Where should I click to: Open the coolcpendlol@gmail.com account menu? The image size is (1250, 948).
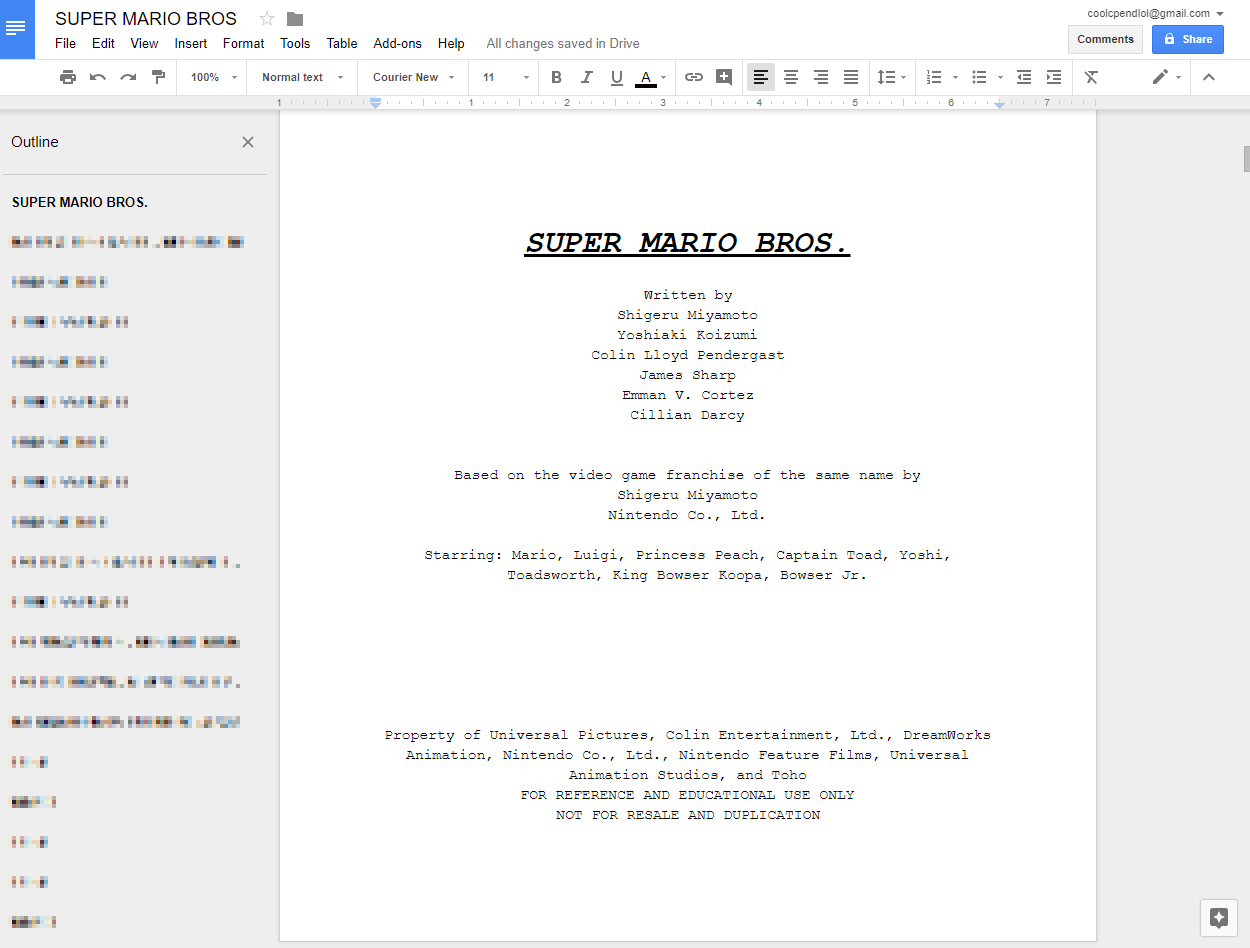click(1156, 13)
